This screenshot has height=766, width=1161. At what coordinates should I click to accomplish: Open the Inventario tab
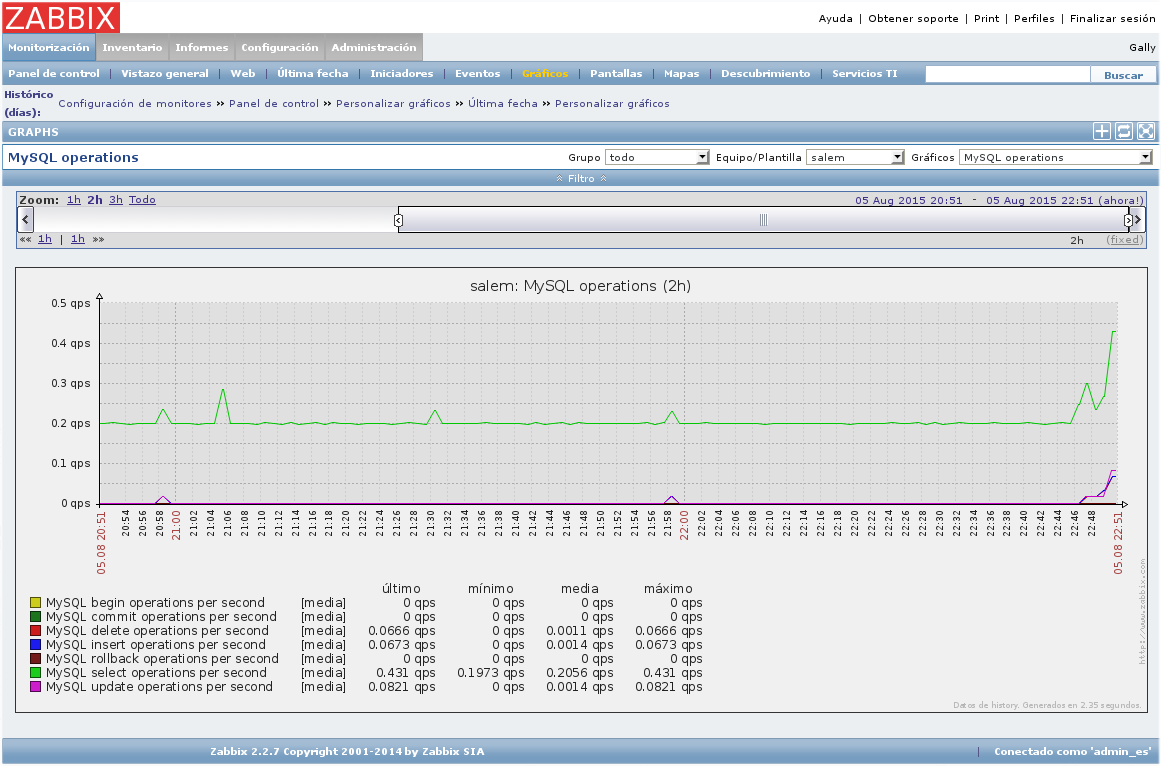tap(133, 47)
